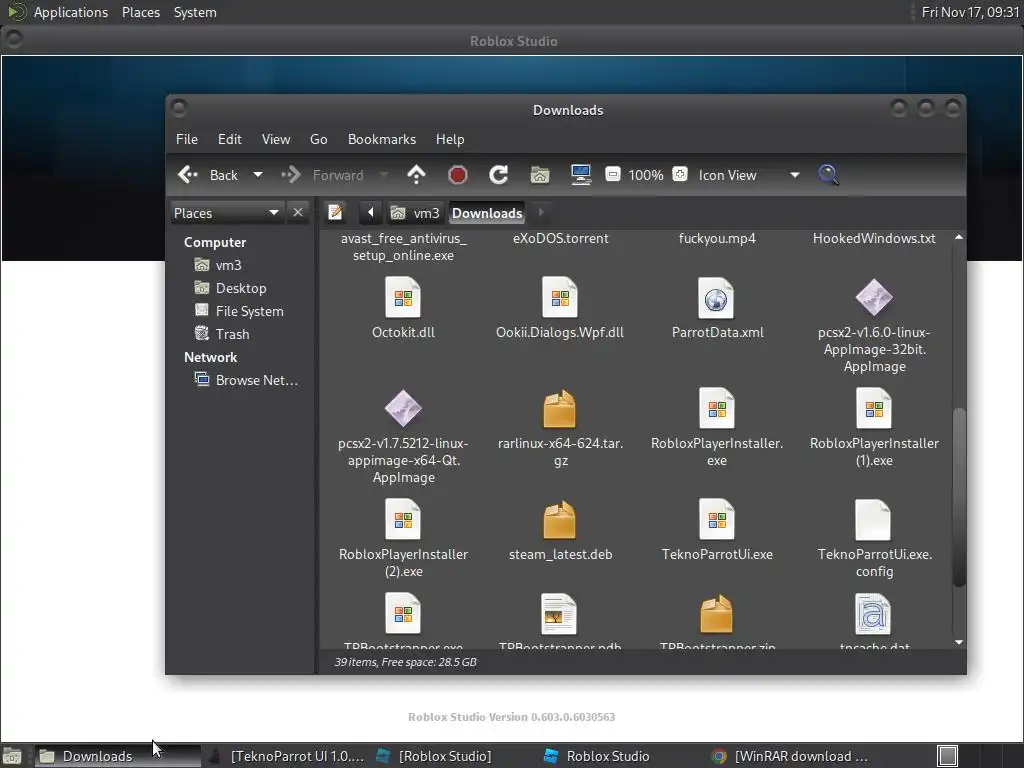Click the file list vertical scrollbar thumb

click(x=958, y=496)
